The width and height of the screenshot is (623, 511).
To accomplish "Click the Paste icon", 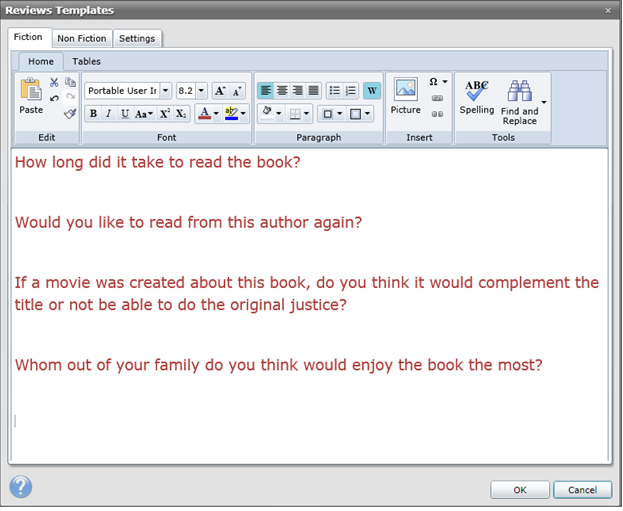I will (x=31, y=97).
